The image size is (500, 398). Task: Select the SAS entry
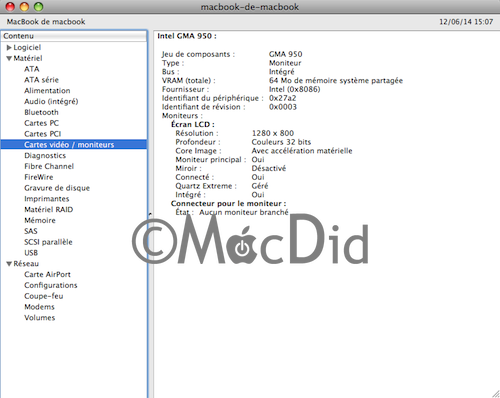click(x=31, y=231)
